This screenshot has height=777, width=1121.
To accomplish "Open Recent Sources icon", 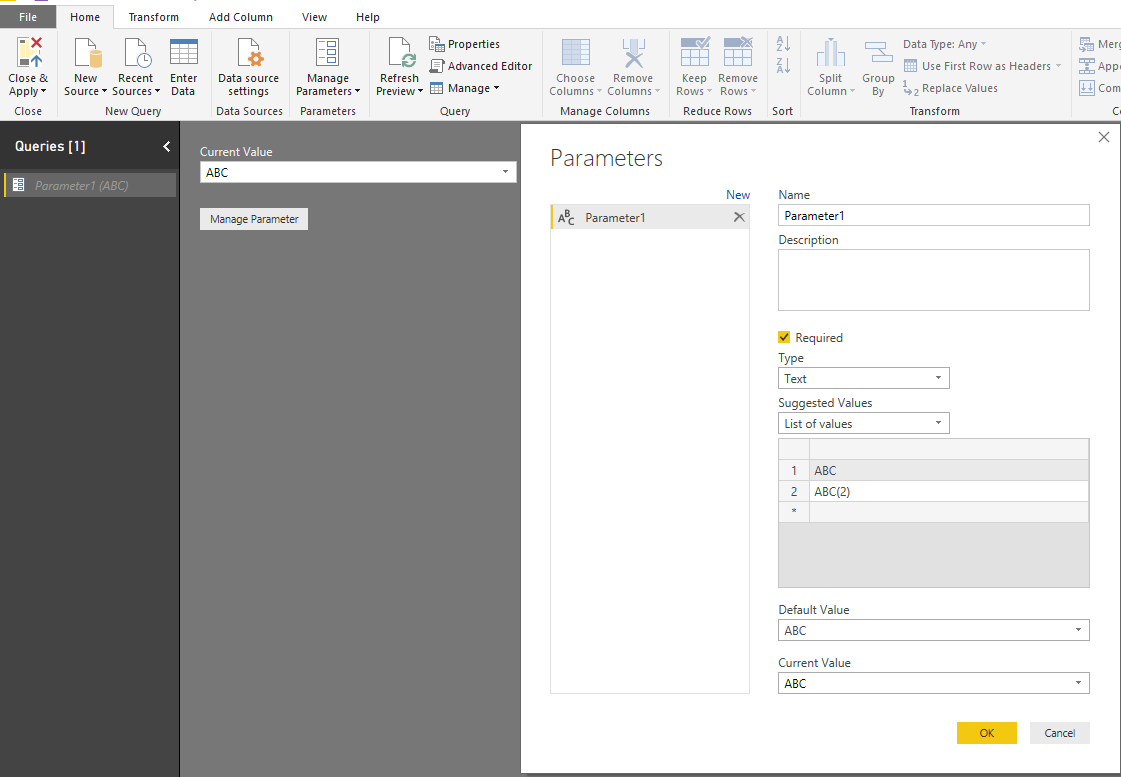I will (x=137, y=53).
